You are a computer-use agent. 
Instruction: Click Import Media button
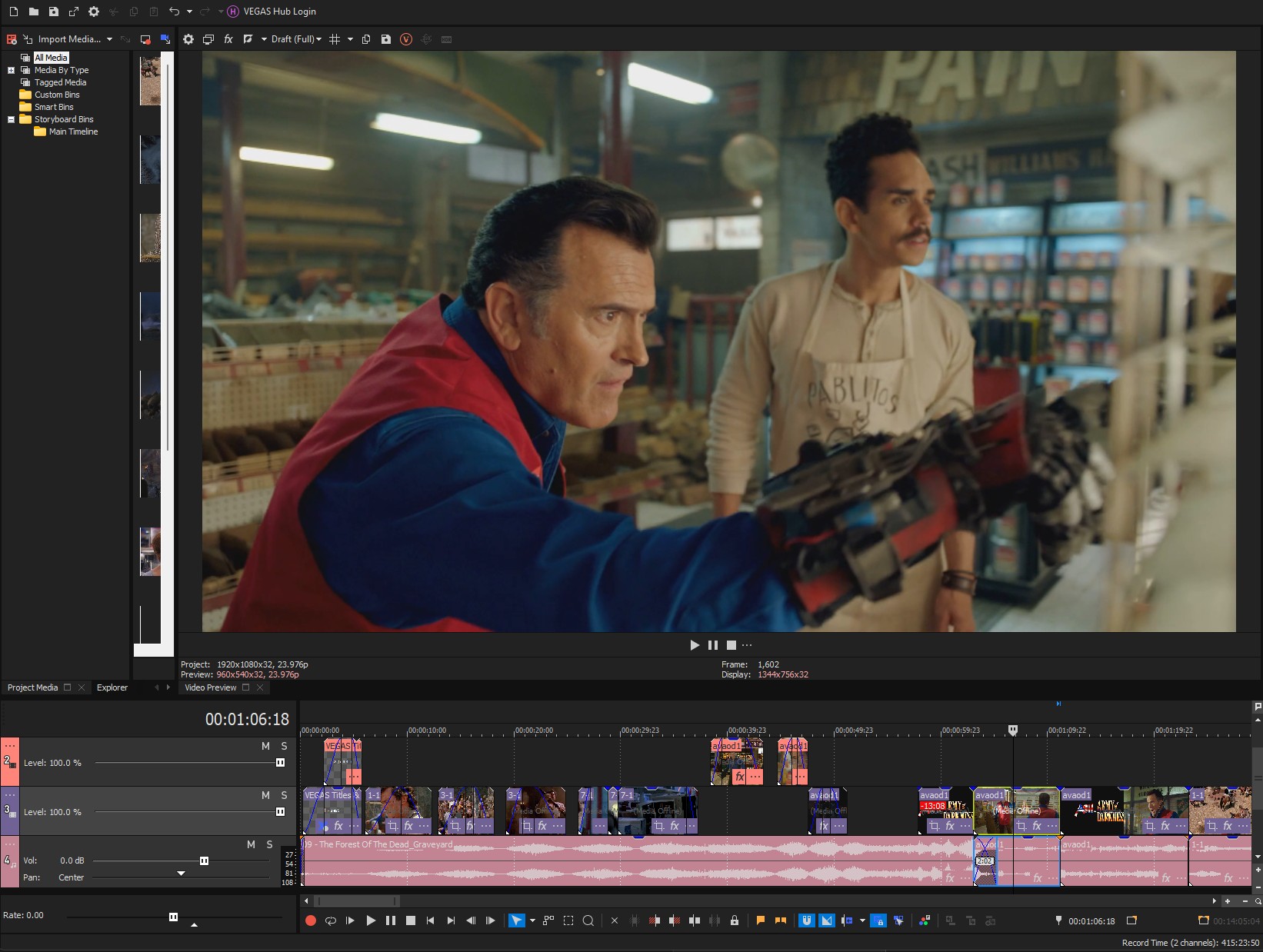point(62,39)
